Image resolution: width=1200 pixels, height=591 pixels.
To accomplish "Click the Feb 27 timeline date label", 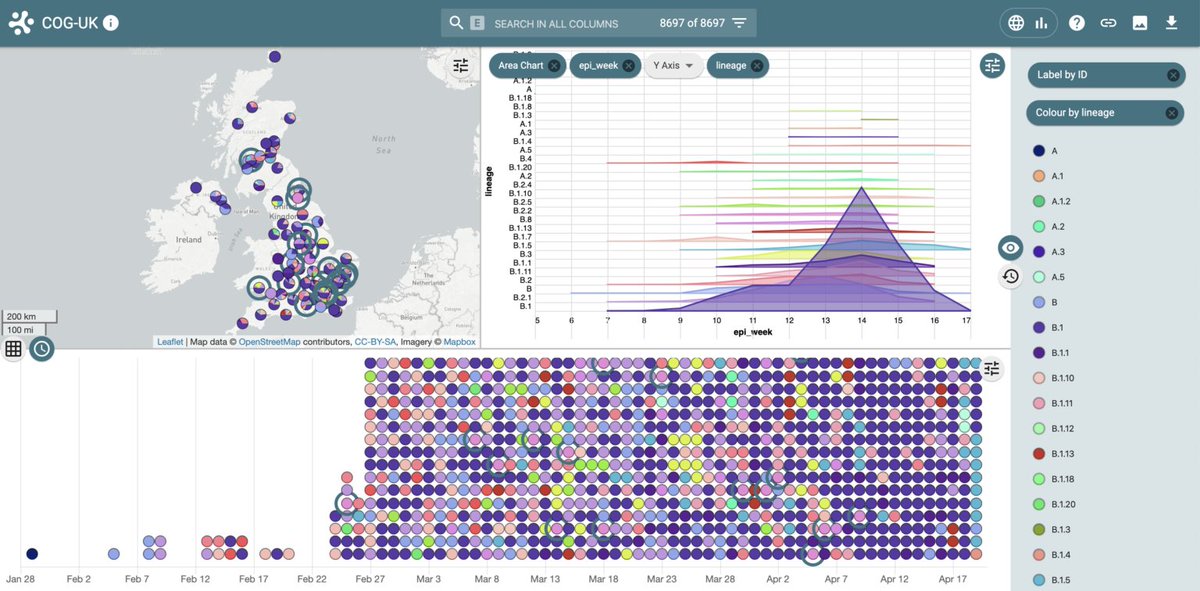I will click(x=371, y=579).
